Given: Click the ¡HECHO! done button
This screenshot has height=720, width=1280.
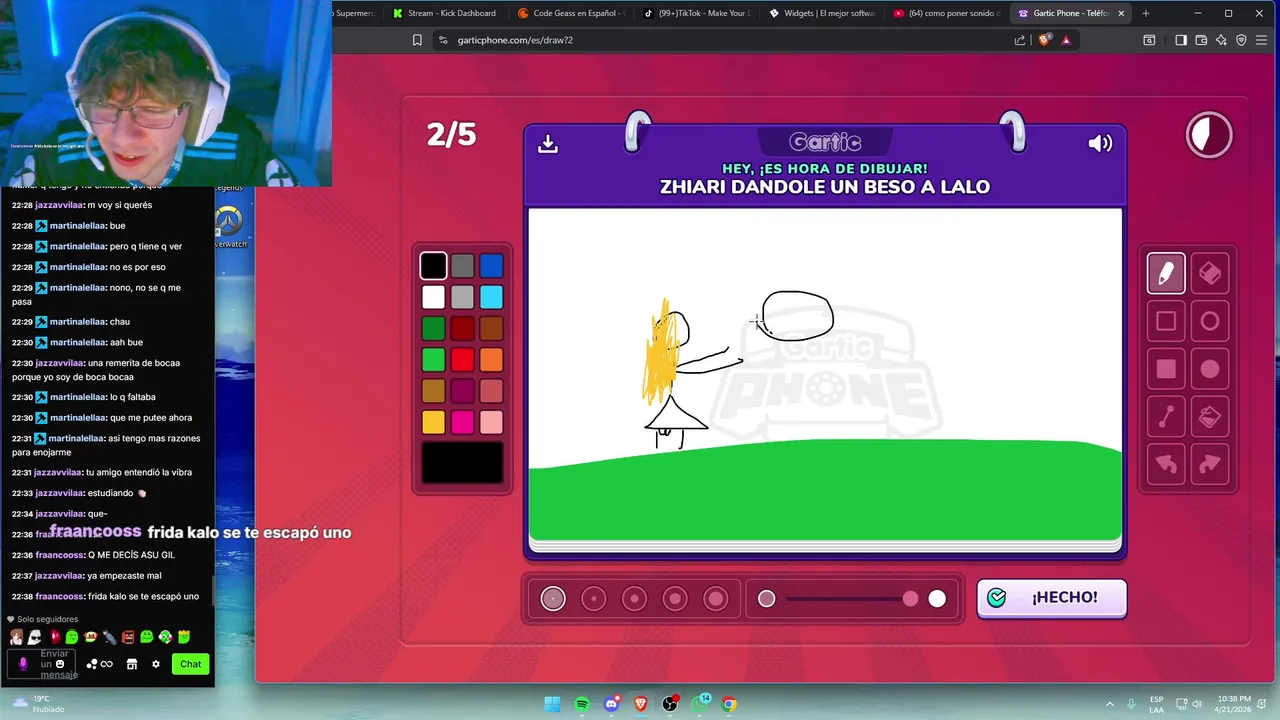Looking at the screenshot, I should coord(1052,598).
